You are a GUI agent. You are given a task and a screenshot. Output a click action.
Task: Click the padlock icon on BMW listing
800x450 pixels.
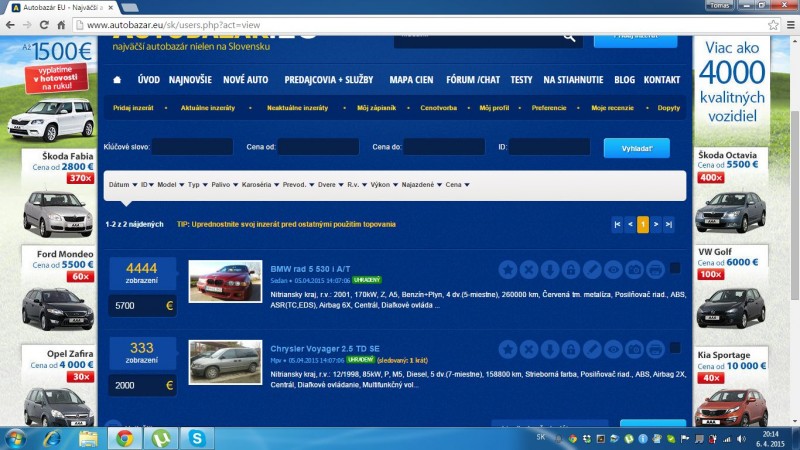[x=571, y=269]
